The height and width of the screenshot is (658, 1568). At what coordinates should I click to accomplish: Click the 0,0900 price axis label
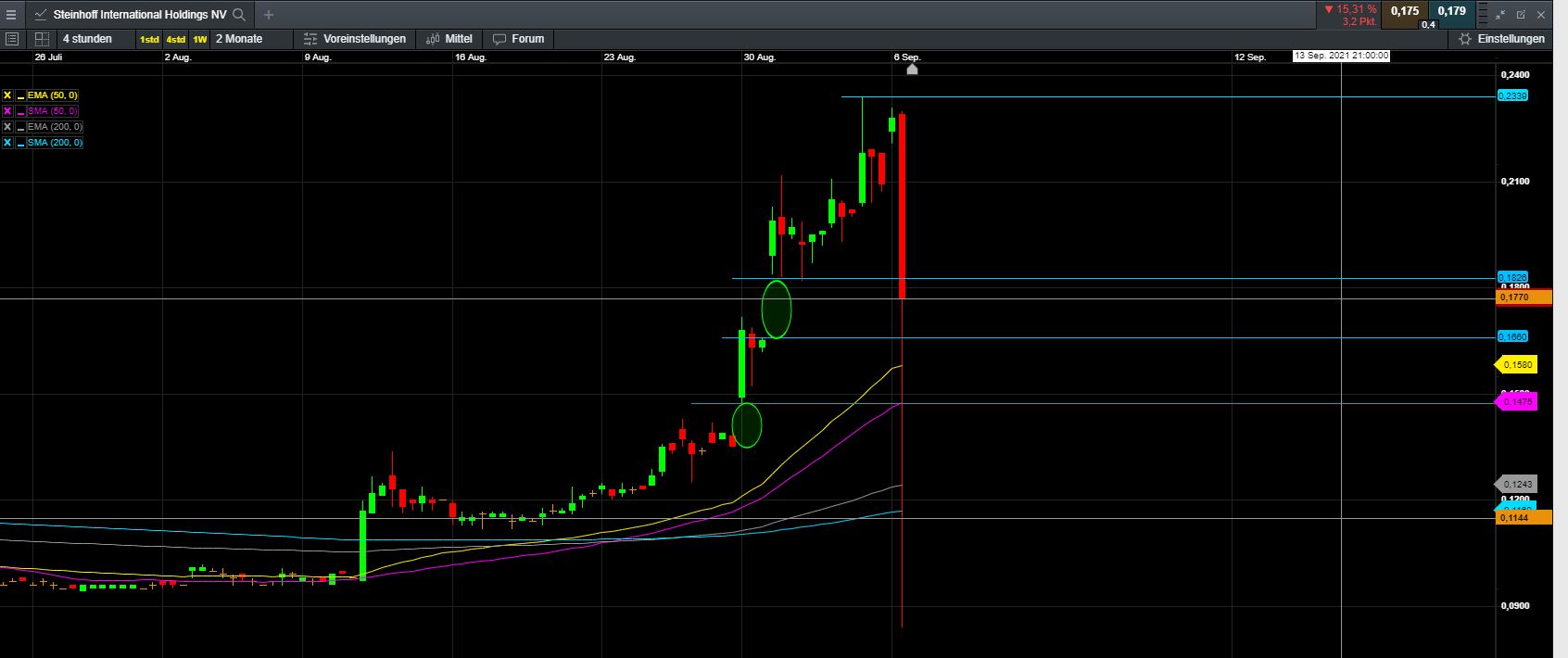click(1514, 606)
